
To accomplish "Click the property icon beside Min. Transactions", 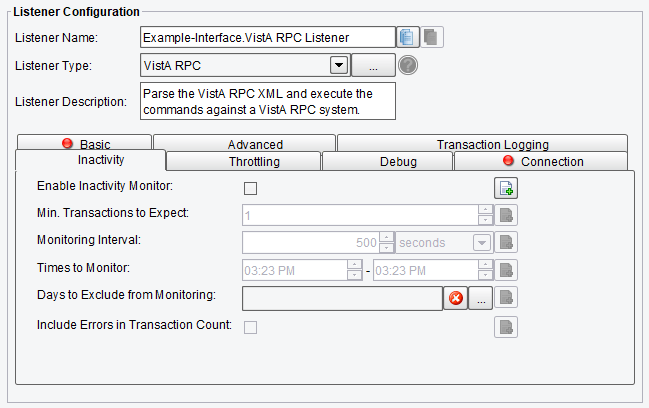I will [x=506, y=215].
